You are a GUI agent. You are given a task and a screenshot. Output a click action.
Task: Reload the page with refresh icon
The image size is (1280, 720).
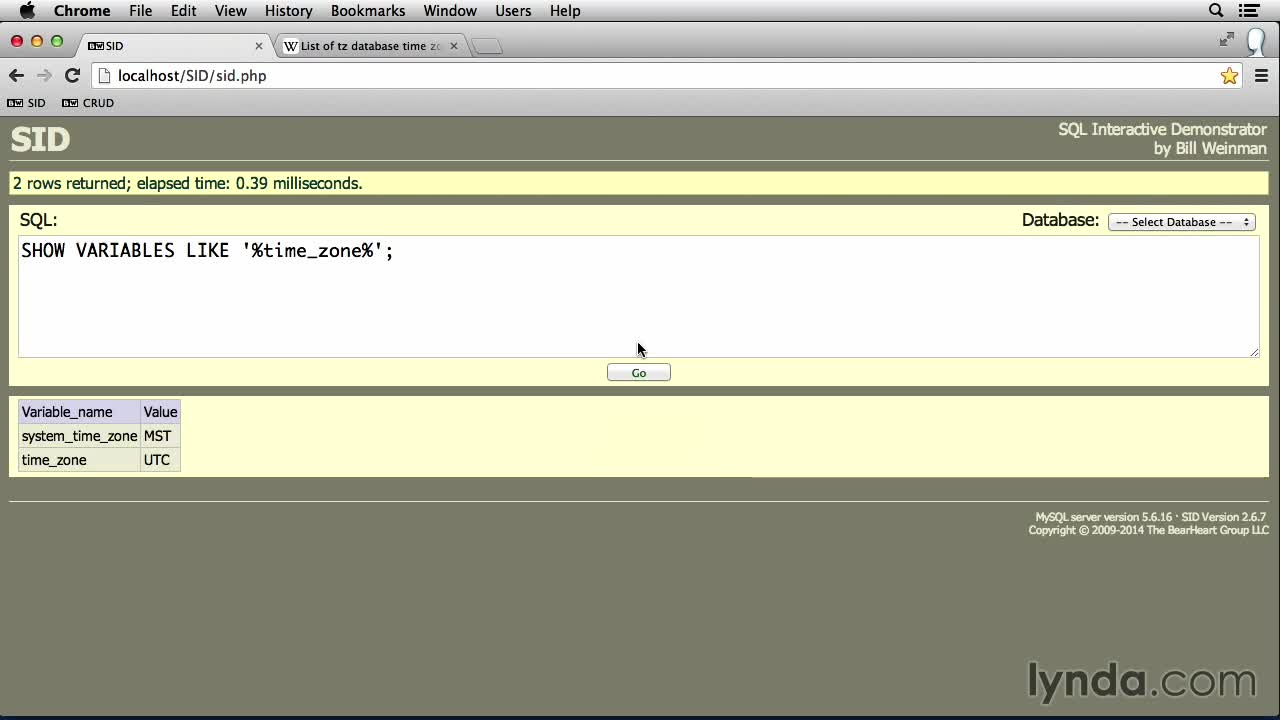(72, 75)
